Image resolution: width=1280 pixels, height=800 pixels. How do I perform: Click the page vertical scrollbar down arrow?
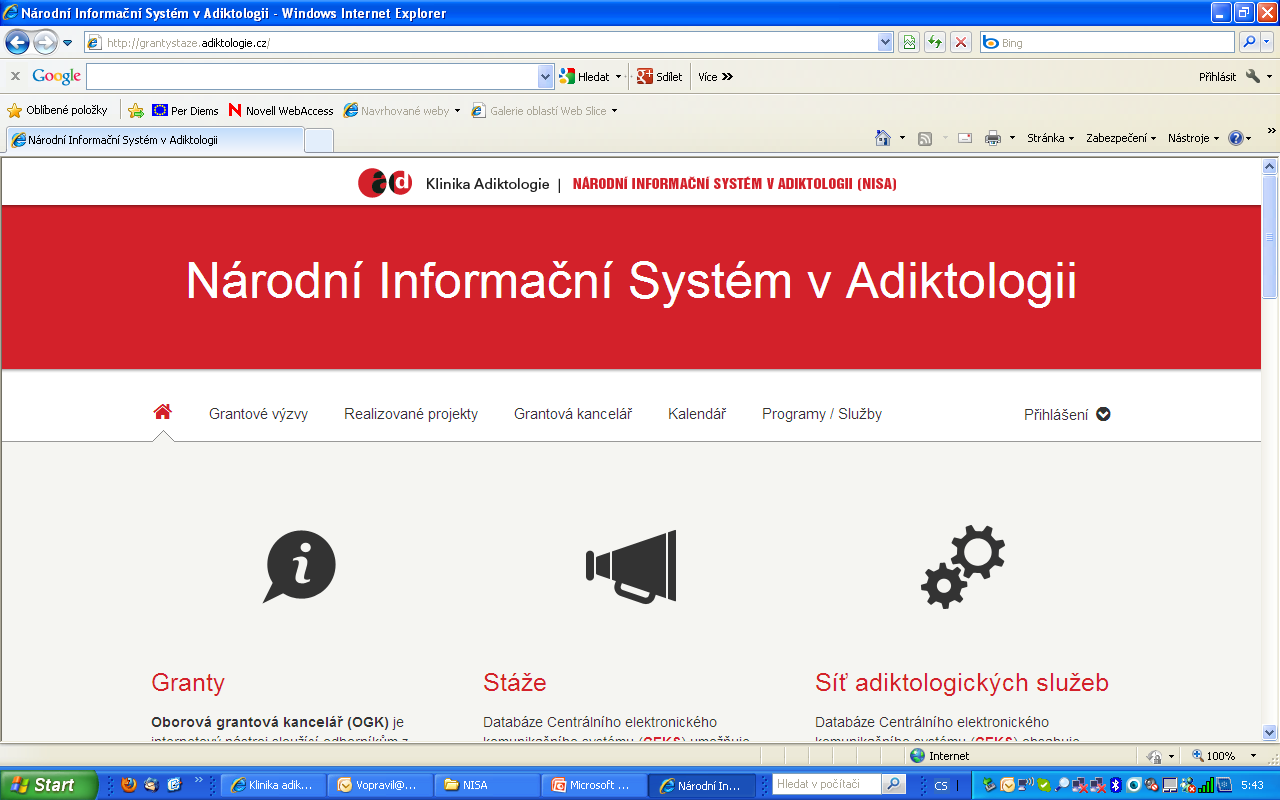click(x=1270, y=732)
